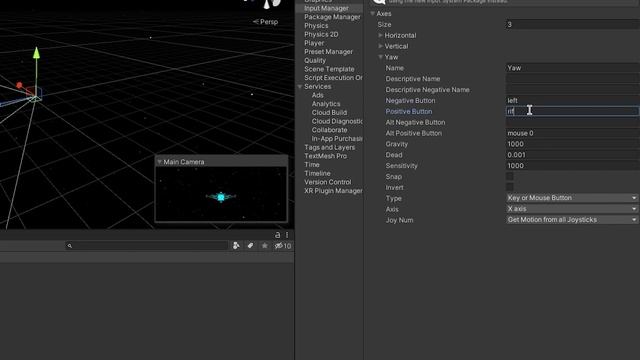Viewport: 640px width, 360px height.
Task: Select Analytics under Services
Action: pos(326,104)
